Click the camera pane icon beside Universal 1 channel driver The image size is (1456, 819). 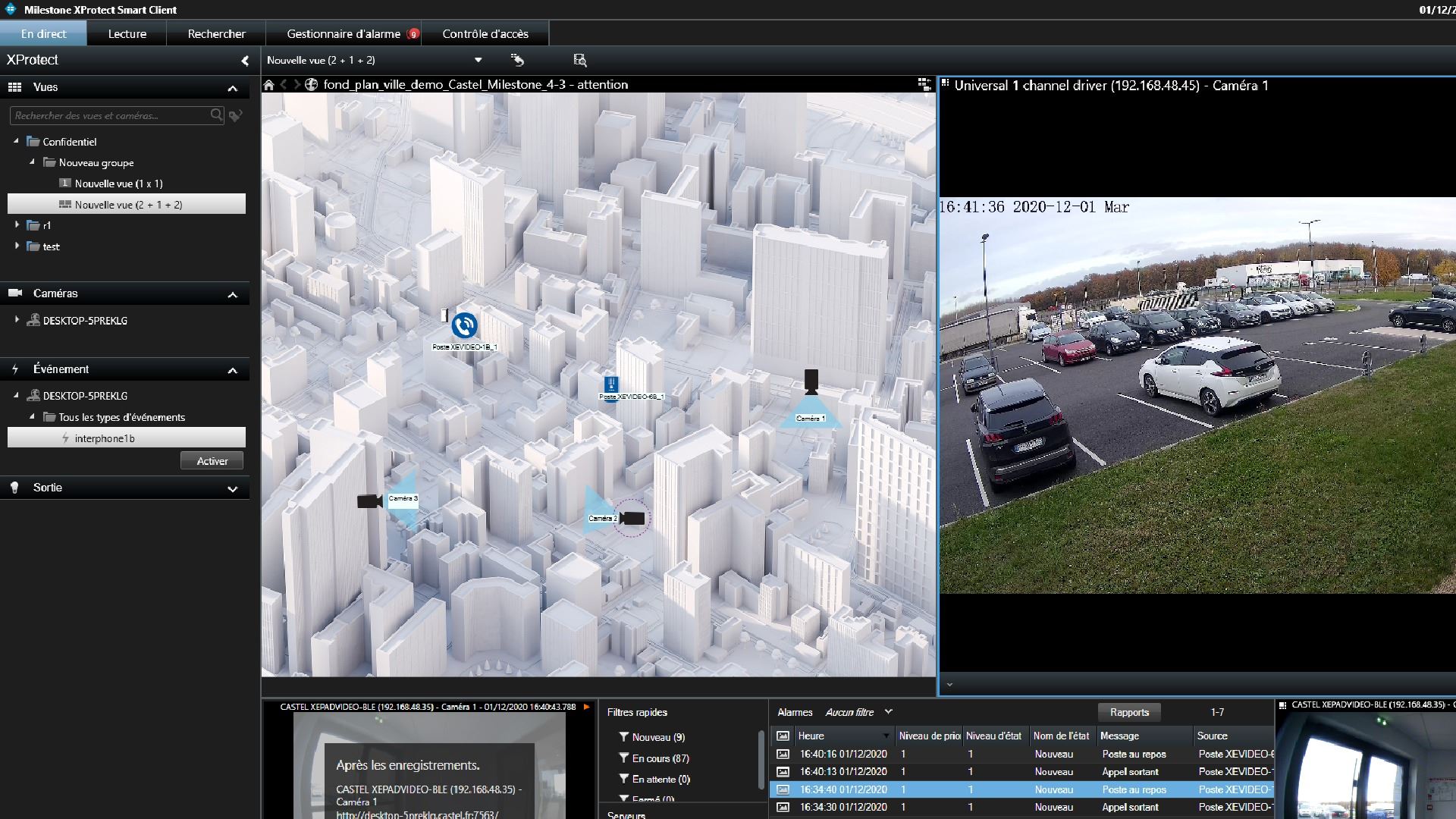point(946,83)
